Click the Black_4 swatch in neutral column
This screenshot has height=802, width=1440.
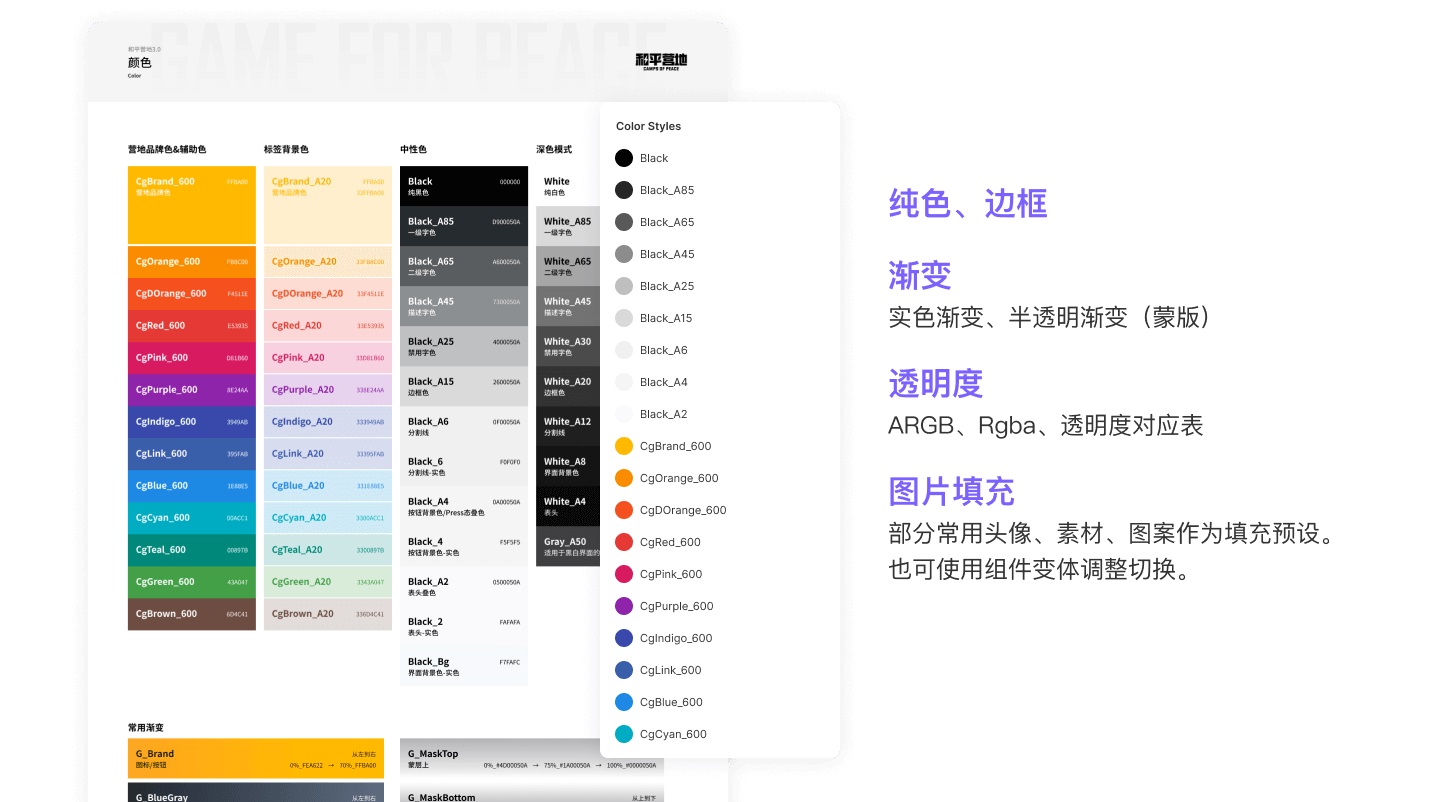[464, 546]
